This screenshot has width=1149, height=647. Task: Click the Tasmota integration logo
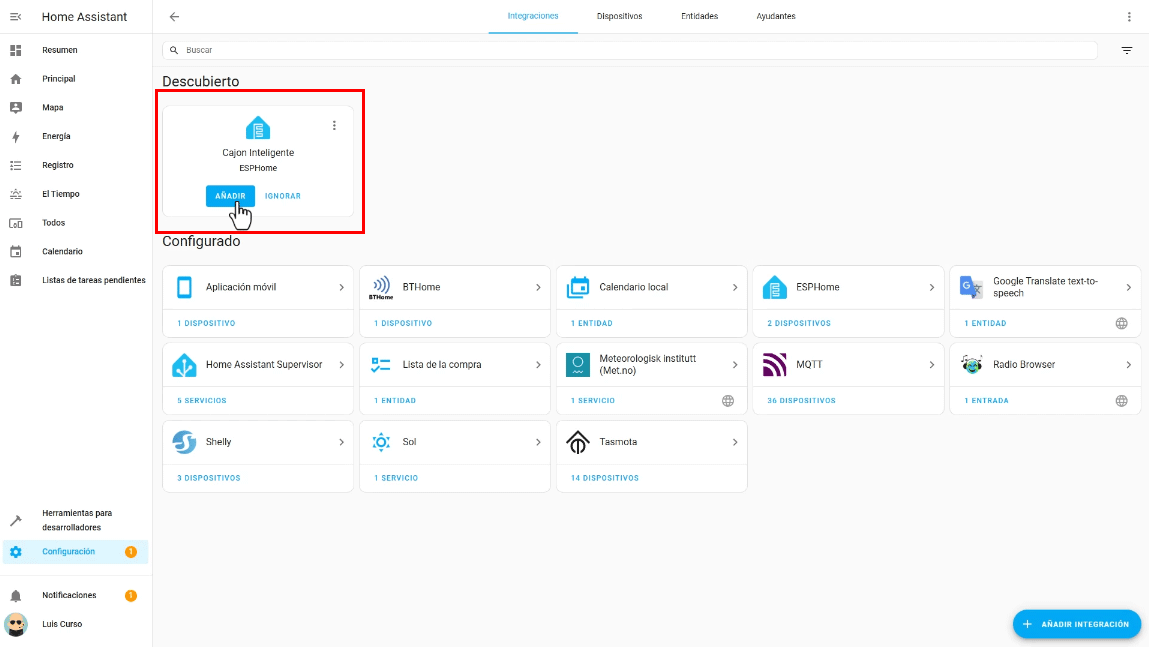578,442
